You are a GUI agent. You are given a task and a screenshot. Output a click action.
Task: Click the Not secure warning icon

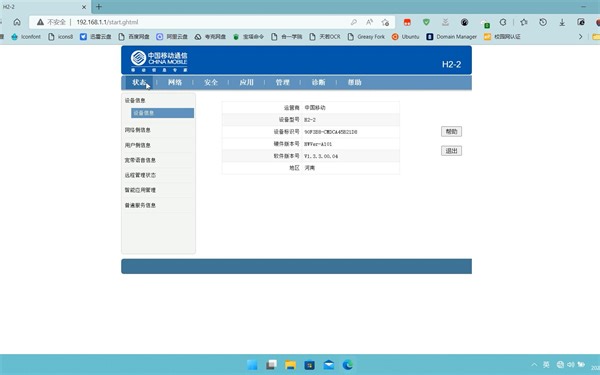click(x=40, y=22)
